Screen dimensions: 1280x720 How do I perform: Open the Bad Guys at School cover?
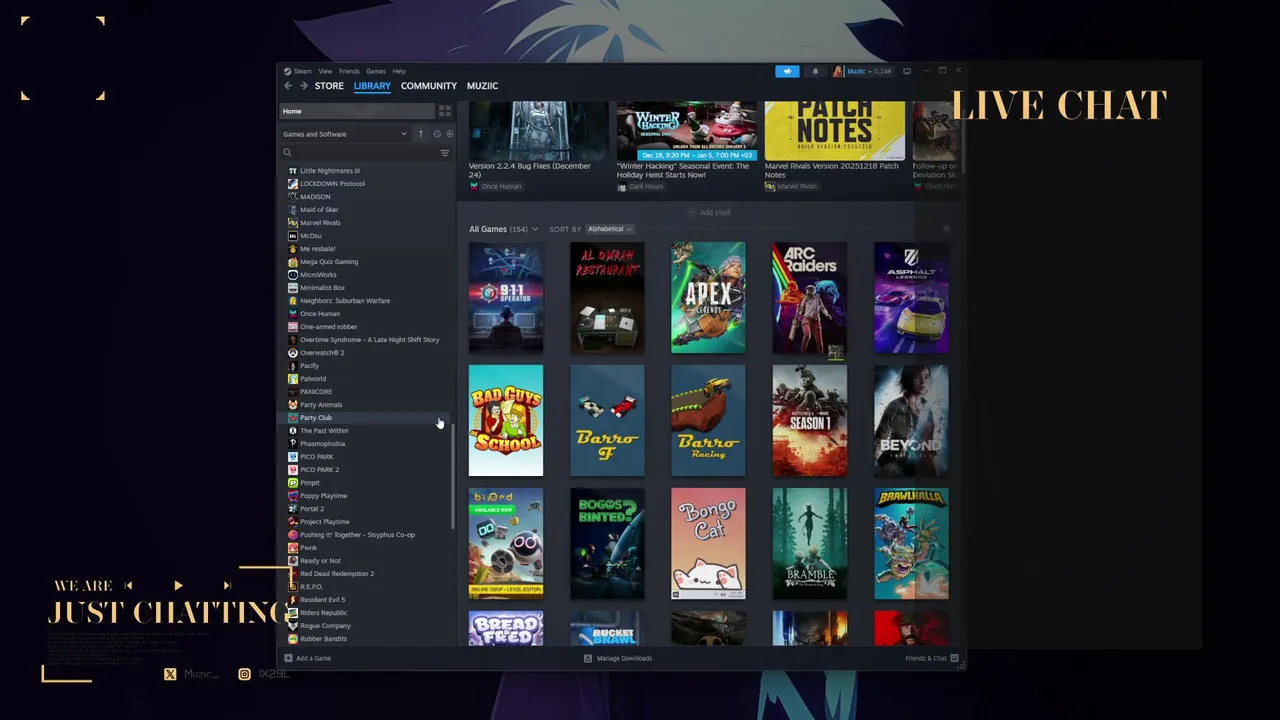pyautogui.click(x=506, y=421)
